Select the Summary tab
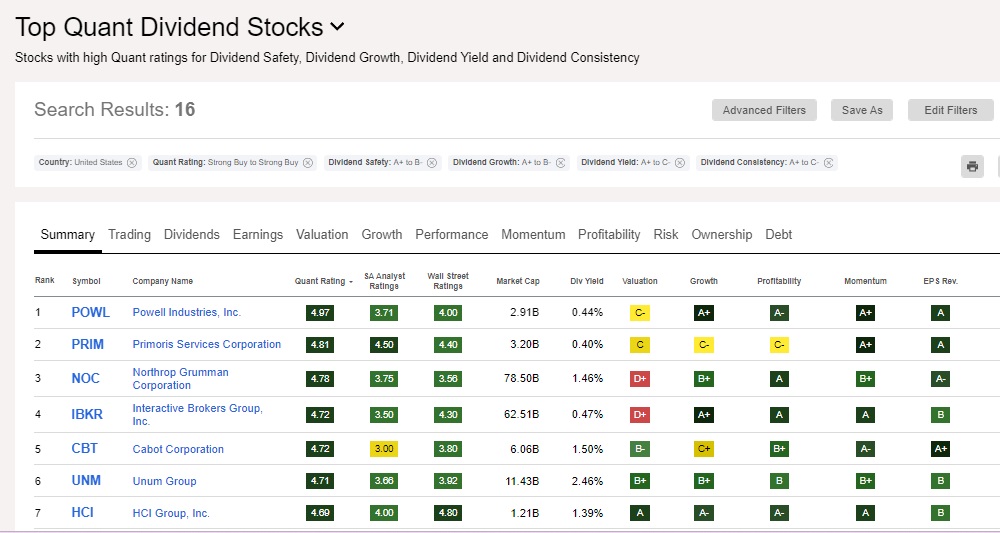This screenshot has height=533, width=1000. [68, 235]
